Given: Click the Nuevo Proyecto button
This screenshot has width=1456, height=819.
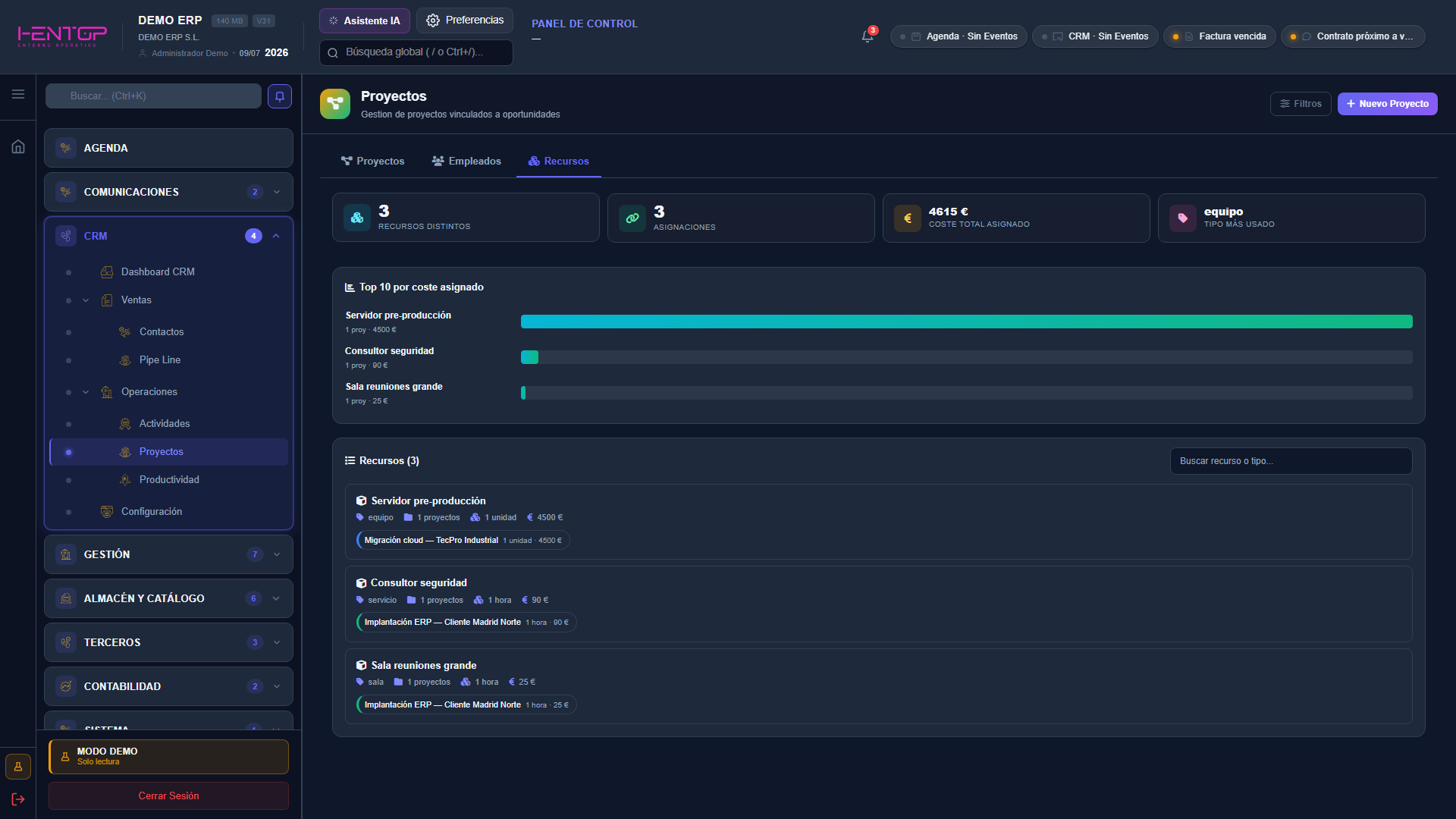Looking at the screenshot, I should 1387,104.
